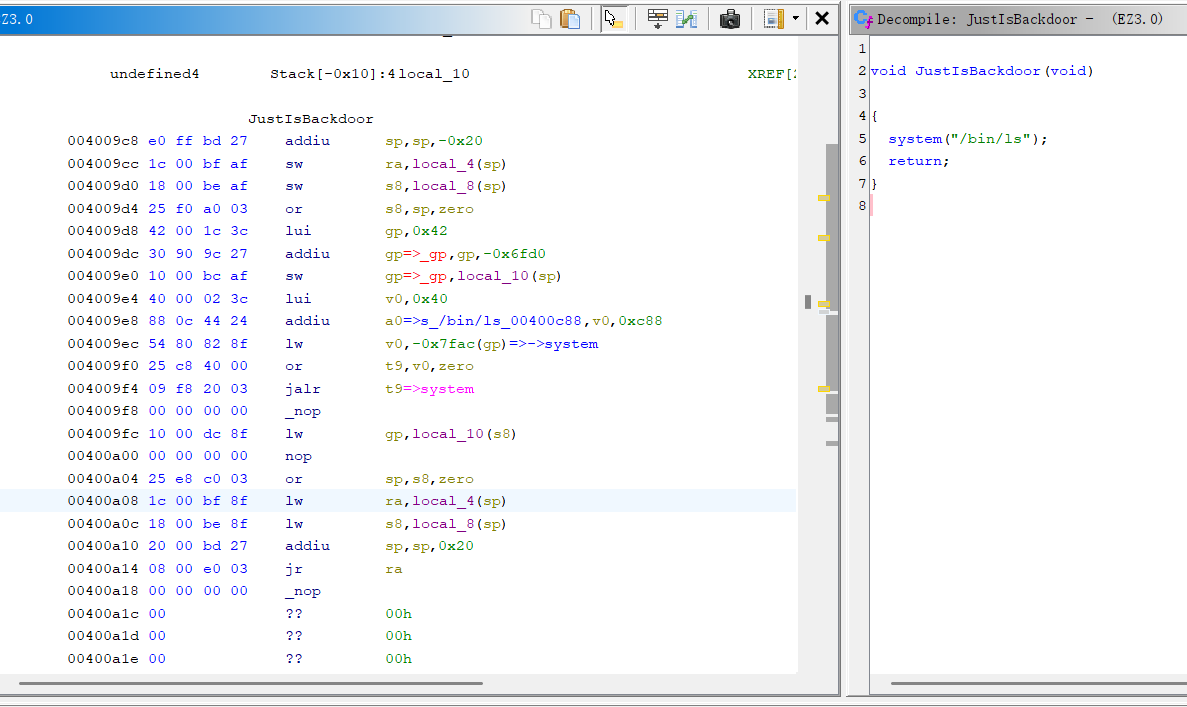Open the browser field formatter icon
The height and width of the screenshot is (707, 1187).
tap(657, 18)
